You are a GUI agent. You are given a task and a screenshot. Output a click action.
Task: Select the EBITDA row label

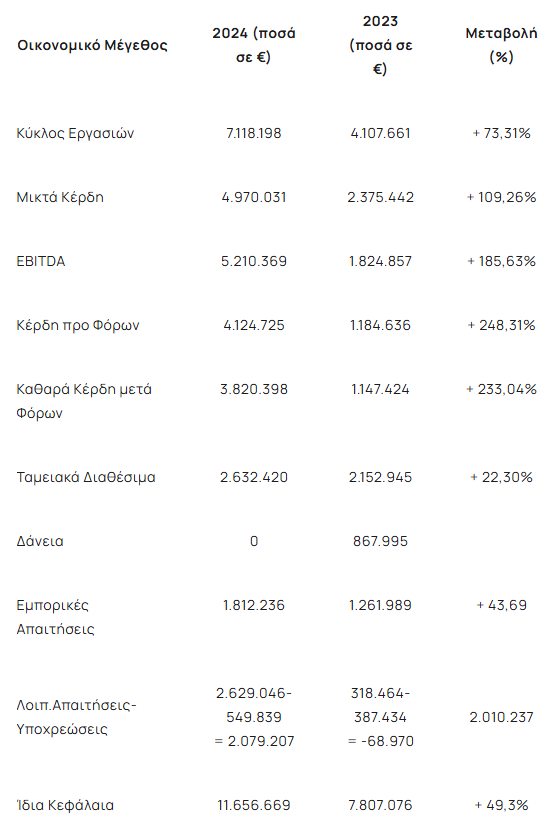pos(41,262)
